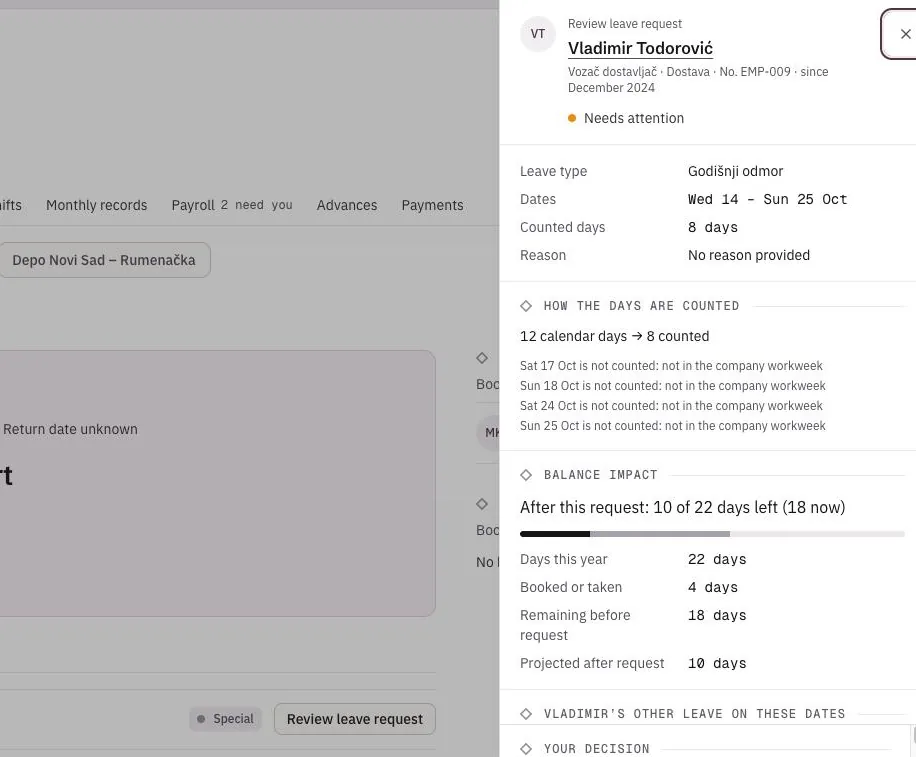916x757 pixels.
Task: Click the 12 calendar days → 8 counted summary
Action: click(x=615, y=336)
